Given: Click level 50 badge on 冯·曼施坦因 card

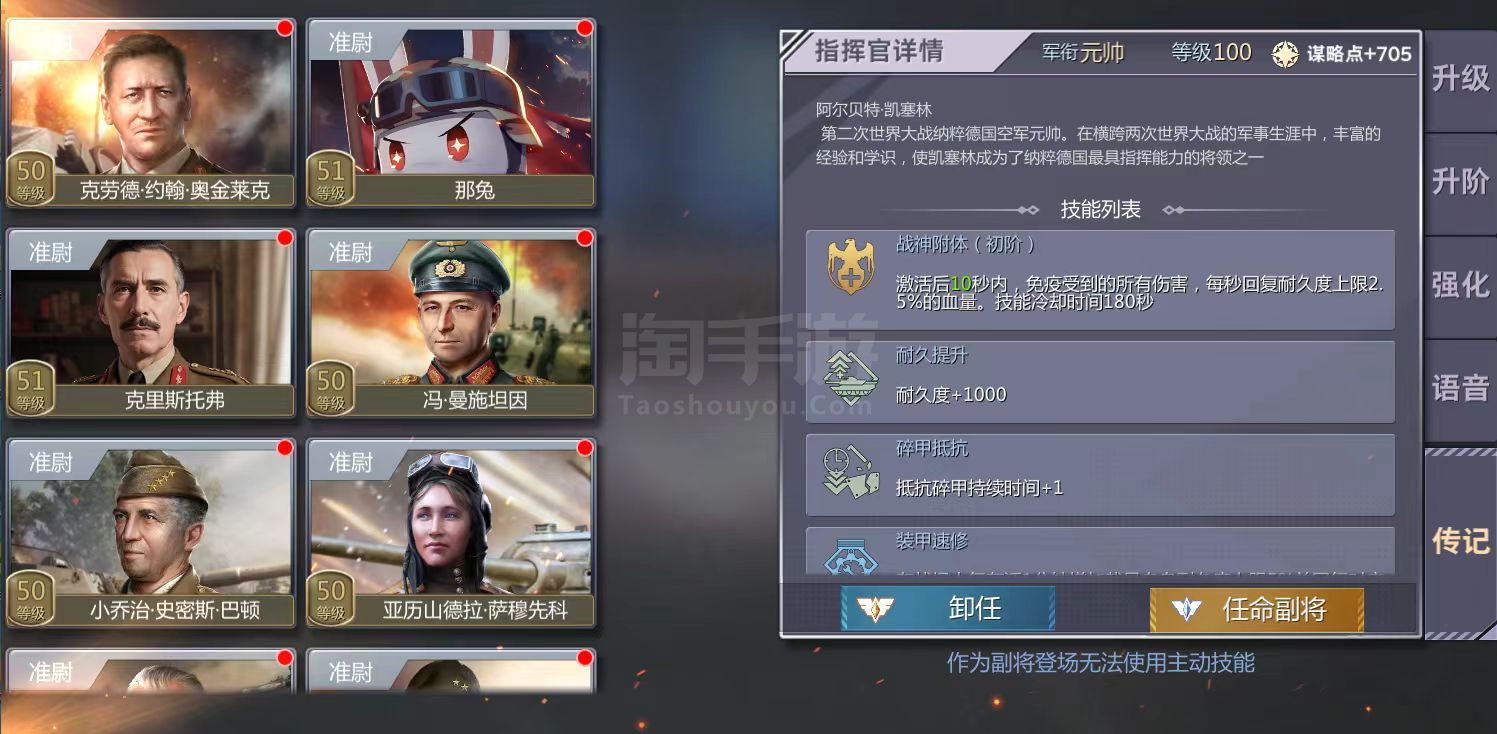Looking at the screenshot, I should click(x=331, y=388).
